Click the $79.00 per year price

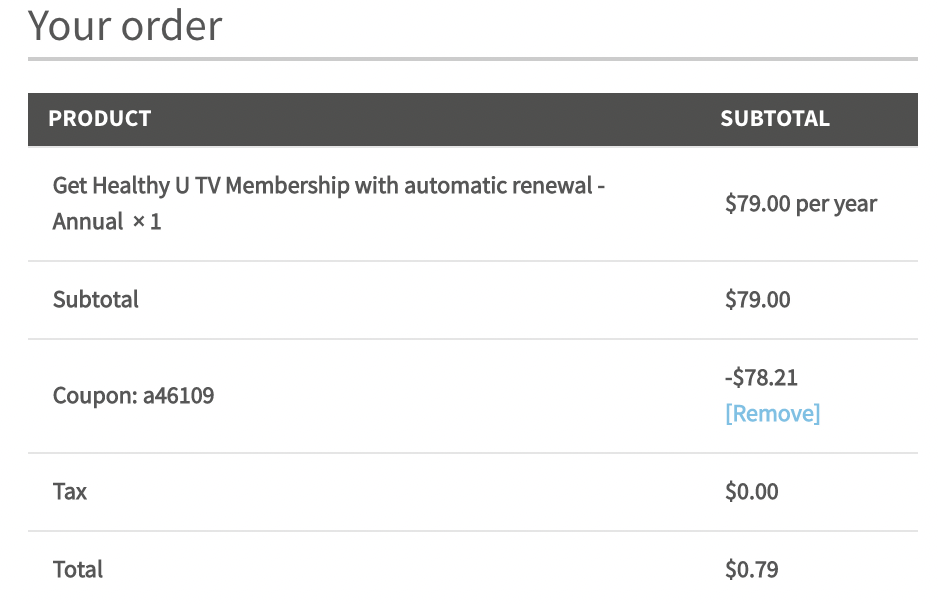pos(801,204)
